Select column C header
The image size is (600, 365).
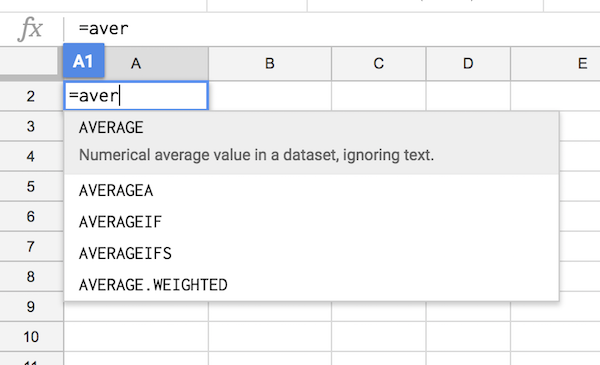pos(378,64)
